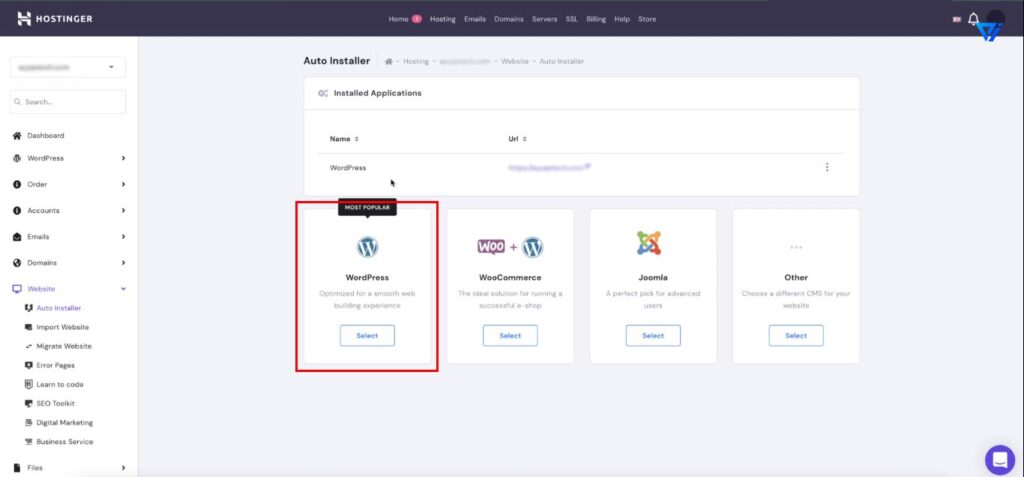The width and height of the screenshot is (1024, 477).
Task: Open SSL in top navigation
Action: tap(571, 19)
